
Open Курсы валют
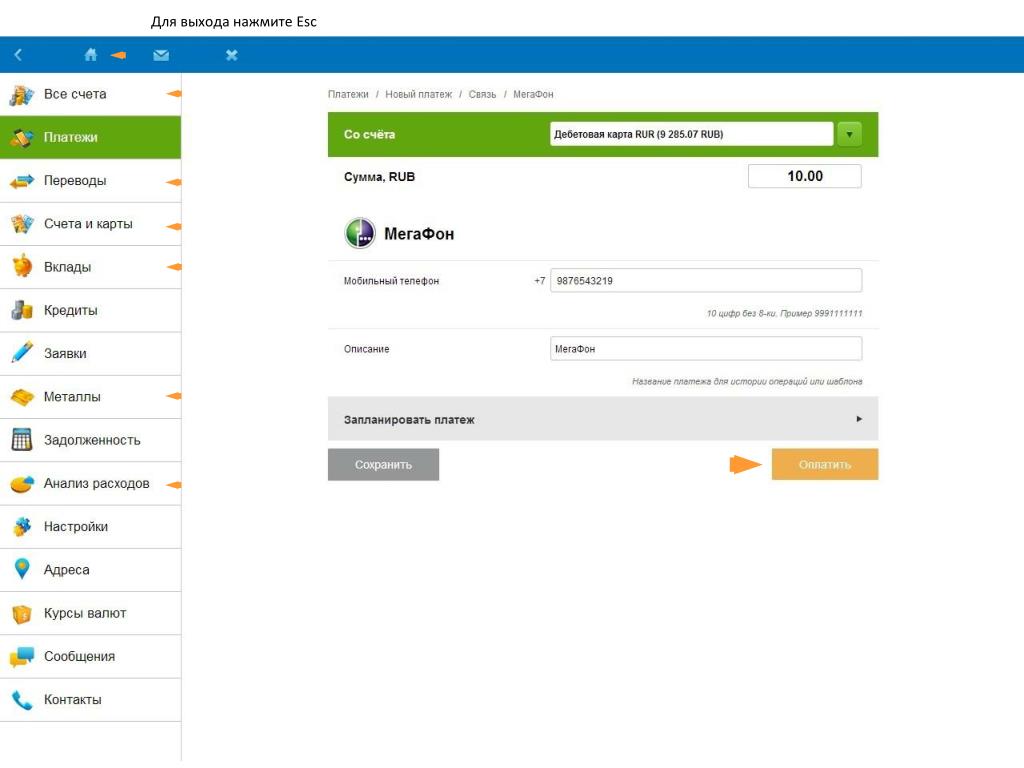pos(91,613)
